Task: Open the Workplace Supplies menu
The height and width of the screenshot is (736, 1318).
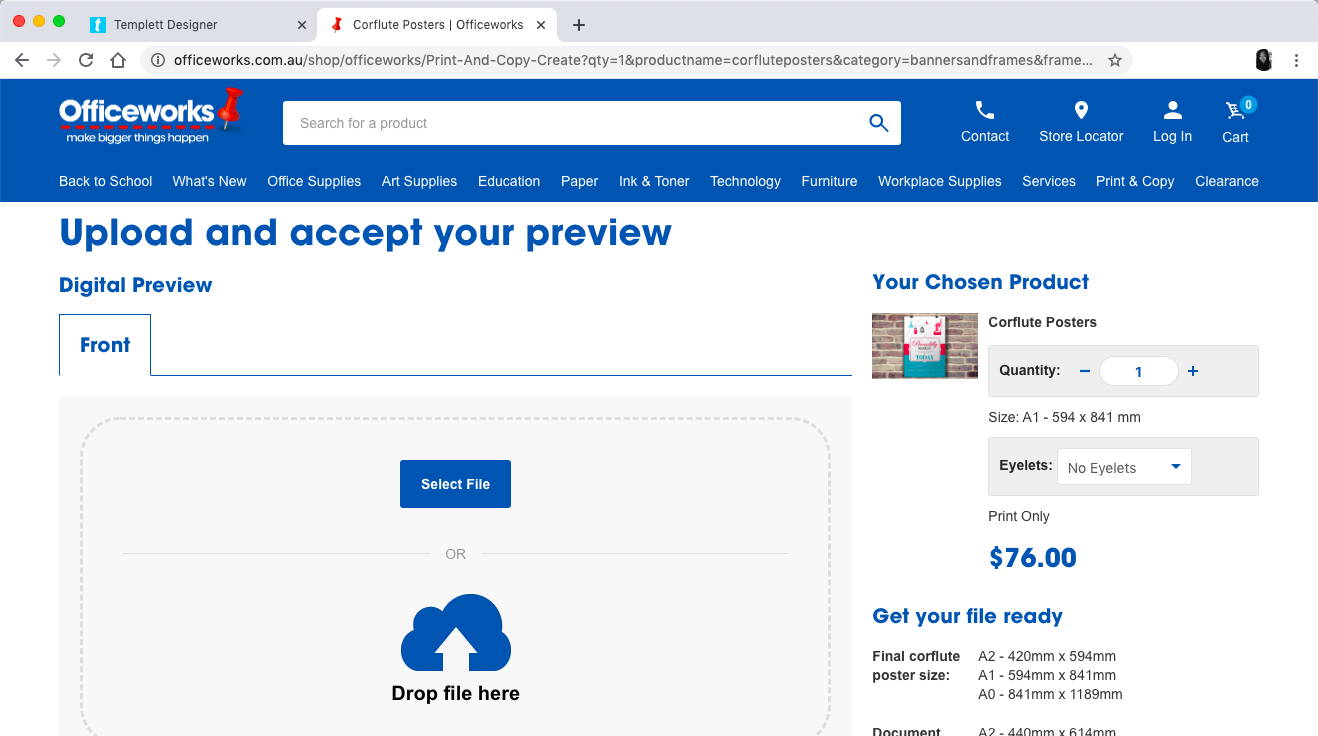Action: point(939,181)
